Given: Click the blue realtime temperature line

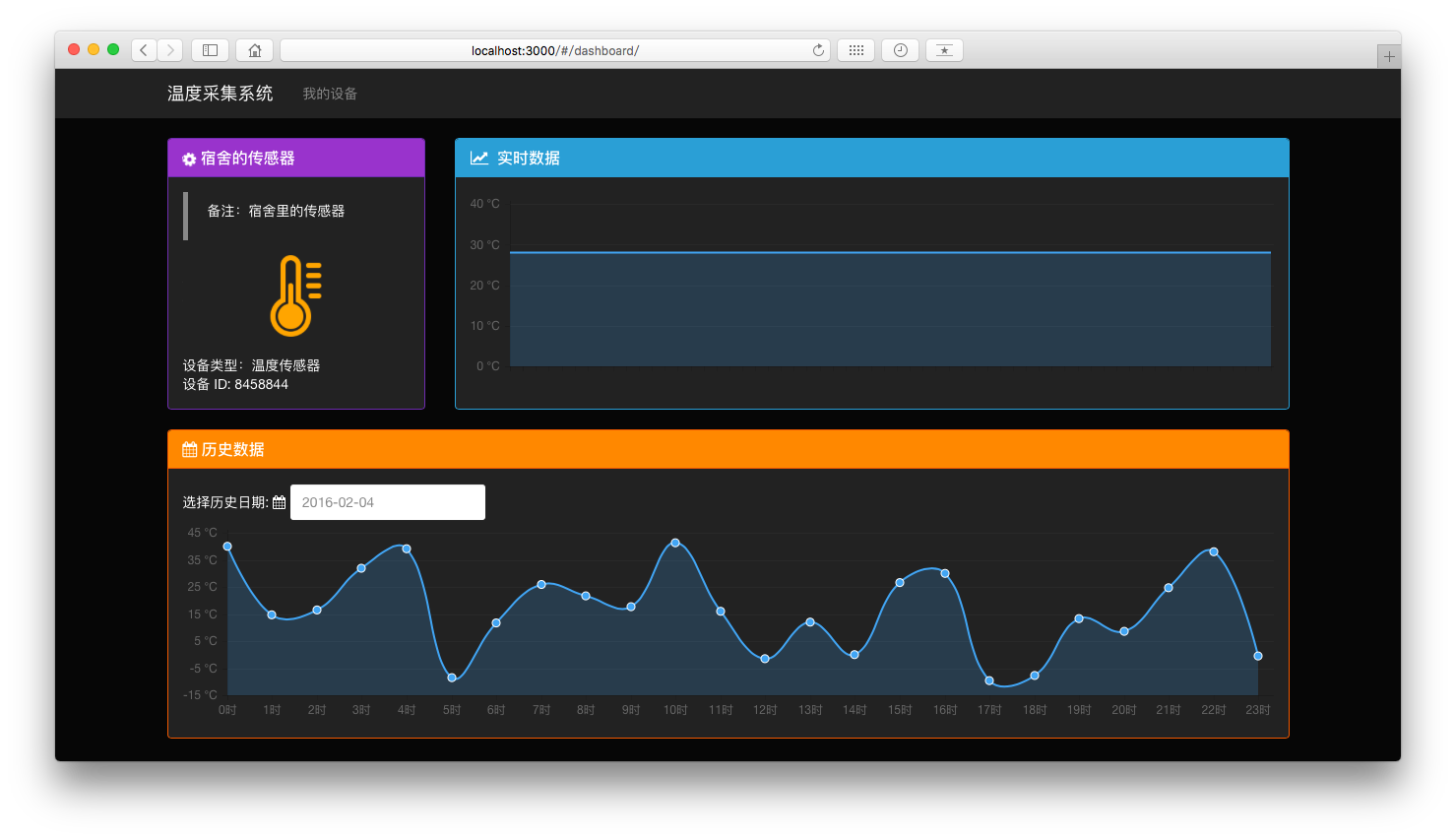Looking at the screenshot, I should [890, 253].
